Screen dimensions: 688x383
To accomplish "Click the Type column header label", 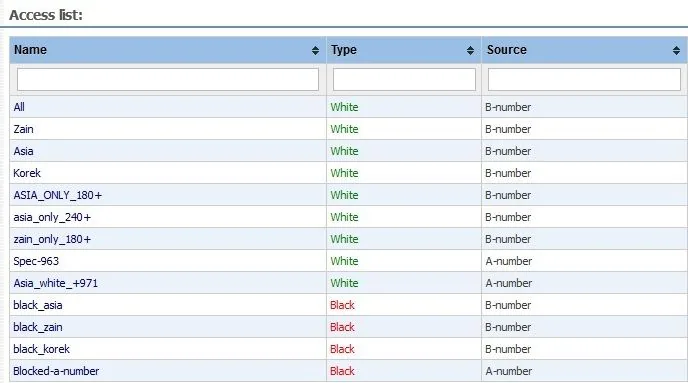I will tap(344, 50).
